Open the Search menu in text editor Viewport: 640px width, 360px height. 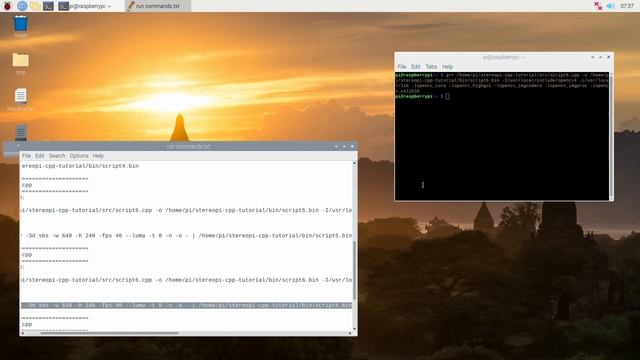57,156
